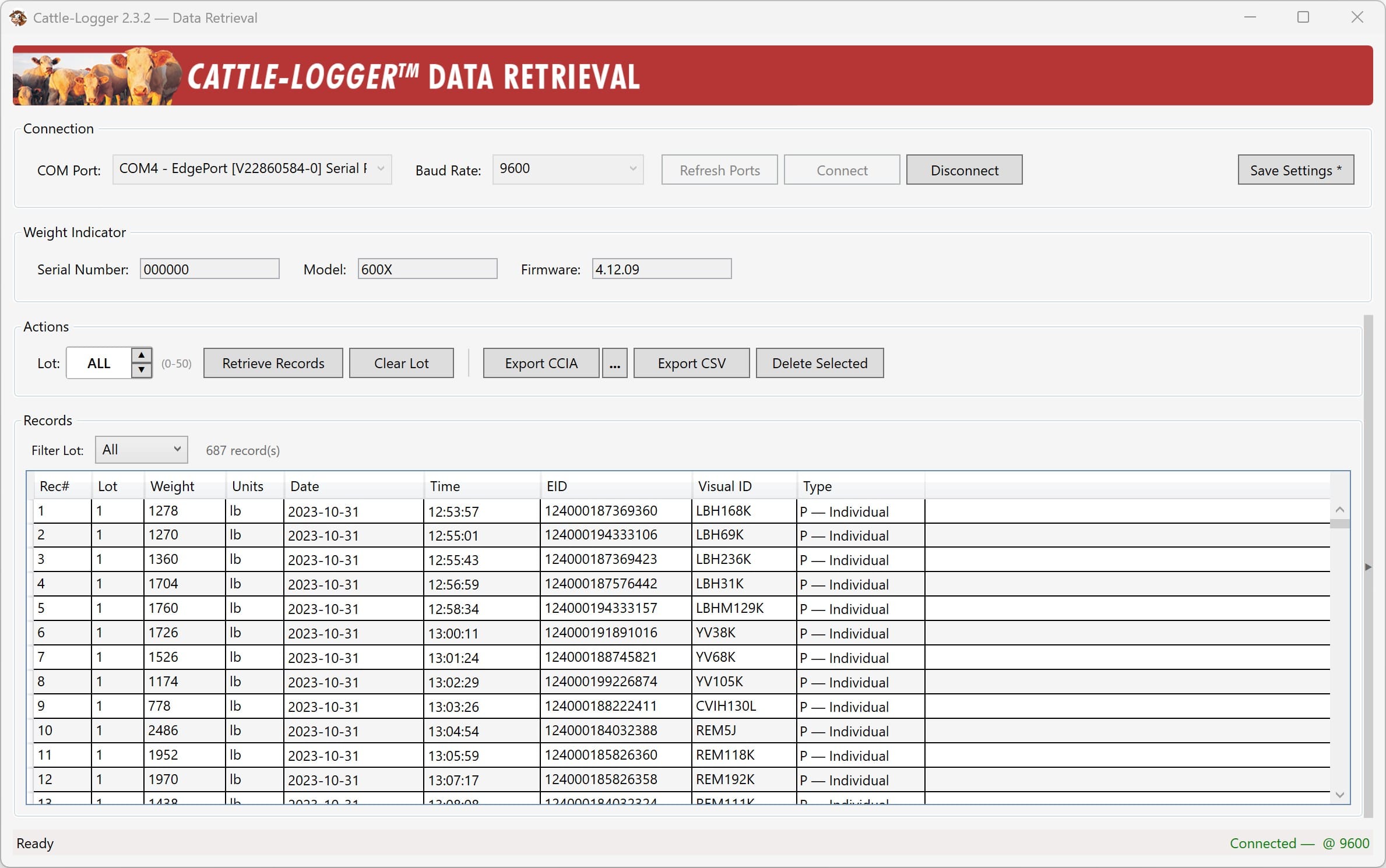
Task: Decrease the Lot value with down arrow
Action: click(142, 370)
